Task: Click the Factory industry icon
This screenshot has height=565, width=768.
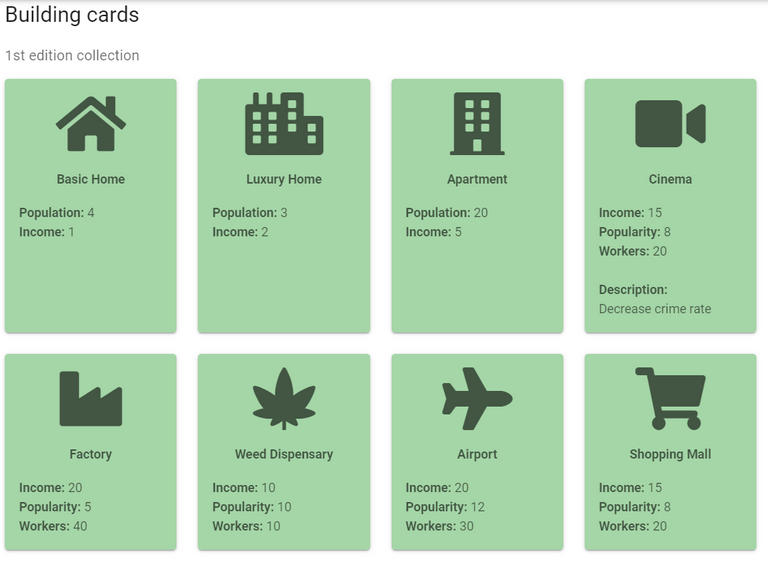Action: click(x=91, y=398)
